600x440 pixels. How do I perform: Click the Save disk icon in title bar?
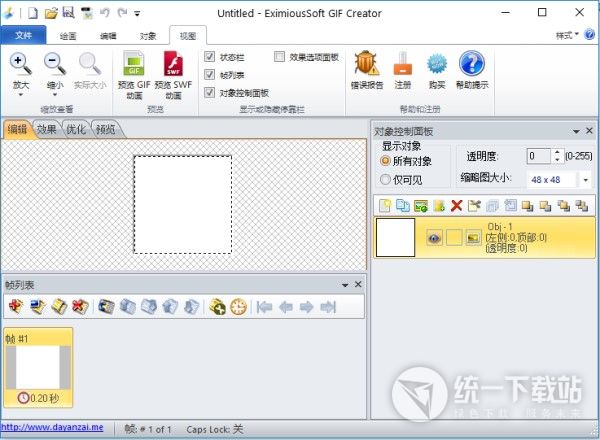pyautogui.click(x=68, y=13)
